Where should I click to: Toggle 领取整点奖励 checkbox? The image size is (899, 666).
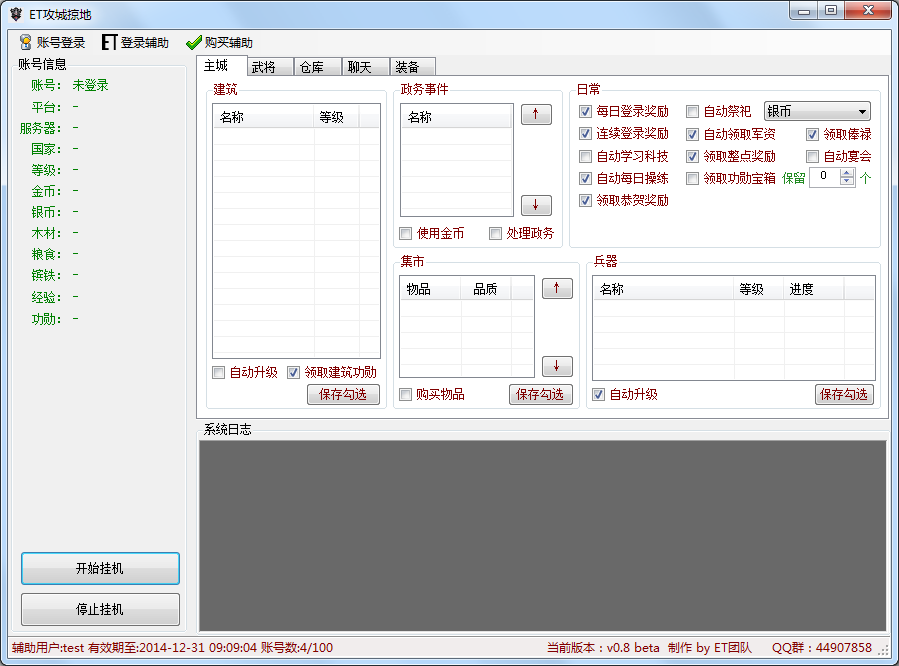pos(693,156)
